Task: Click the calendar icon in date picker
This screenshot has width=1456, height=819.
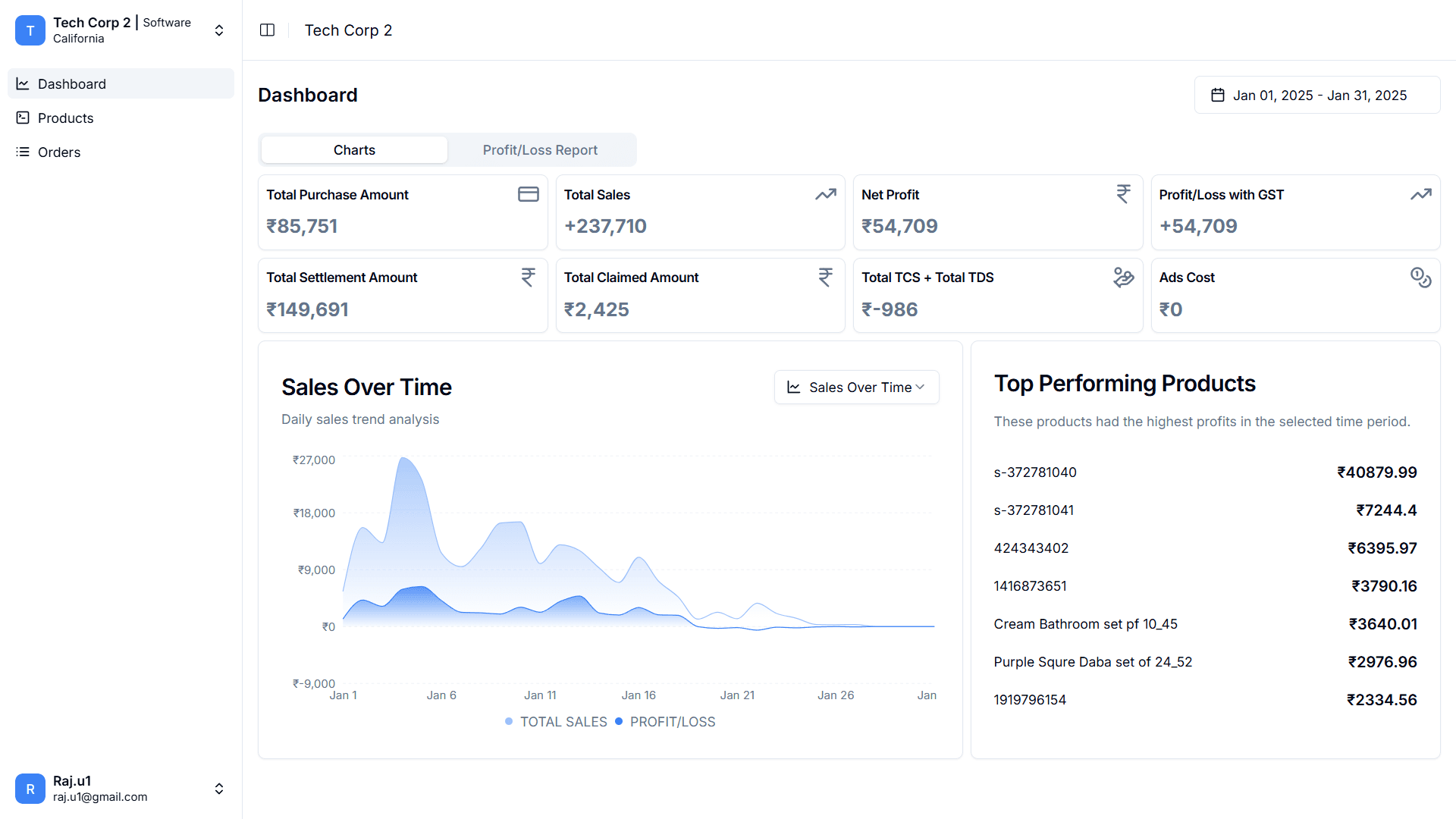Action: (x=1218, y=95)
